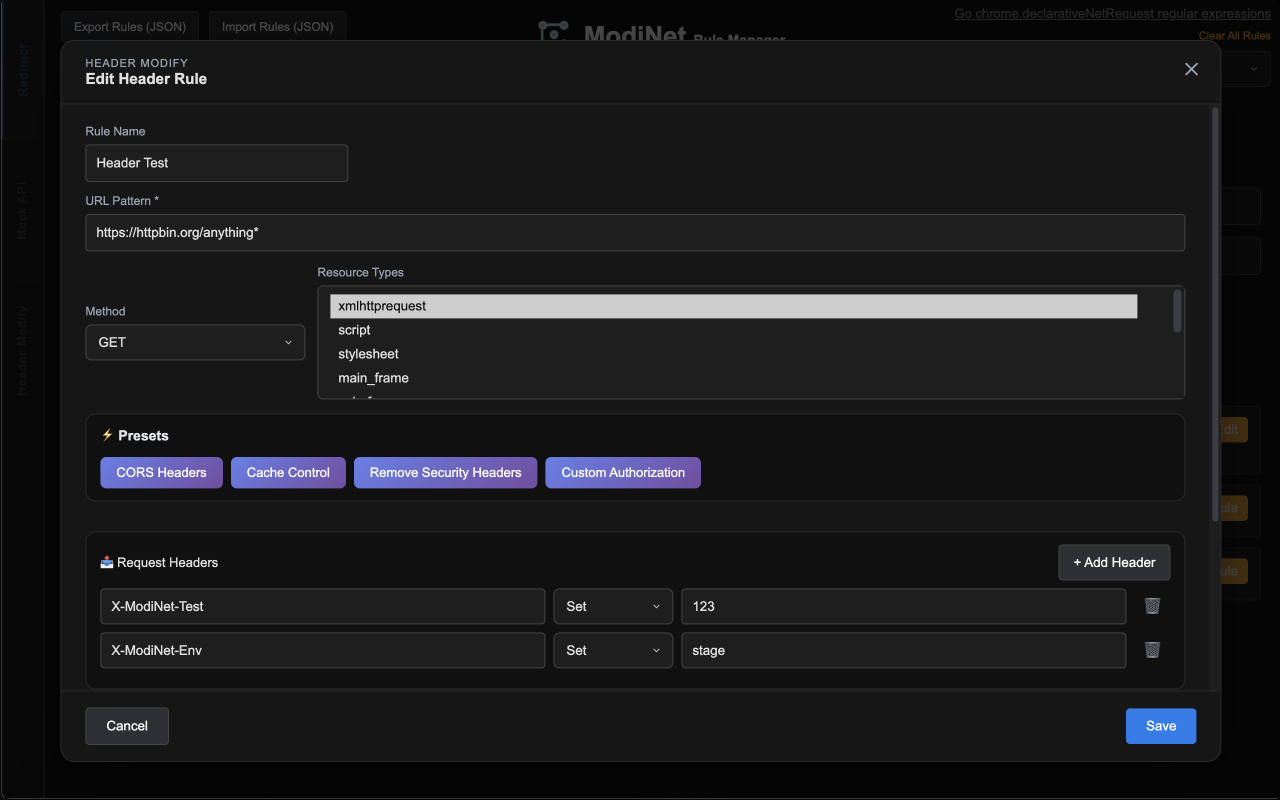Open the Method dropdown showing GET
The width and height of the screenshot is (1280, 800).
coord(195,342)
